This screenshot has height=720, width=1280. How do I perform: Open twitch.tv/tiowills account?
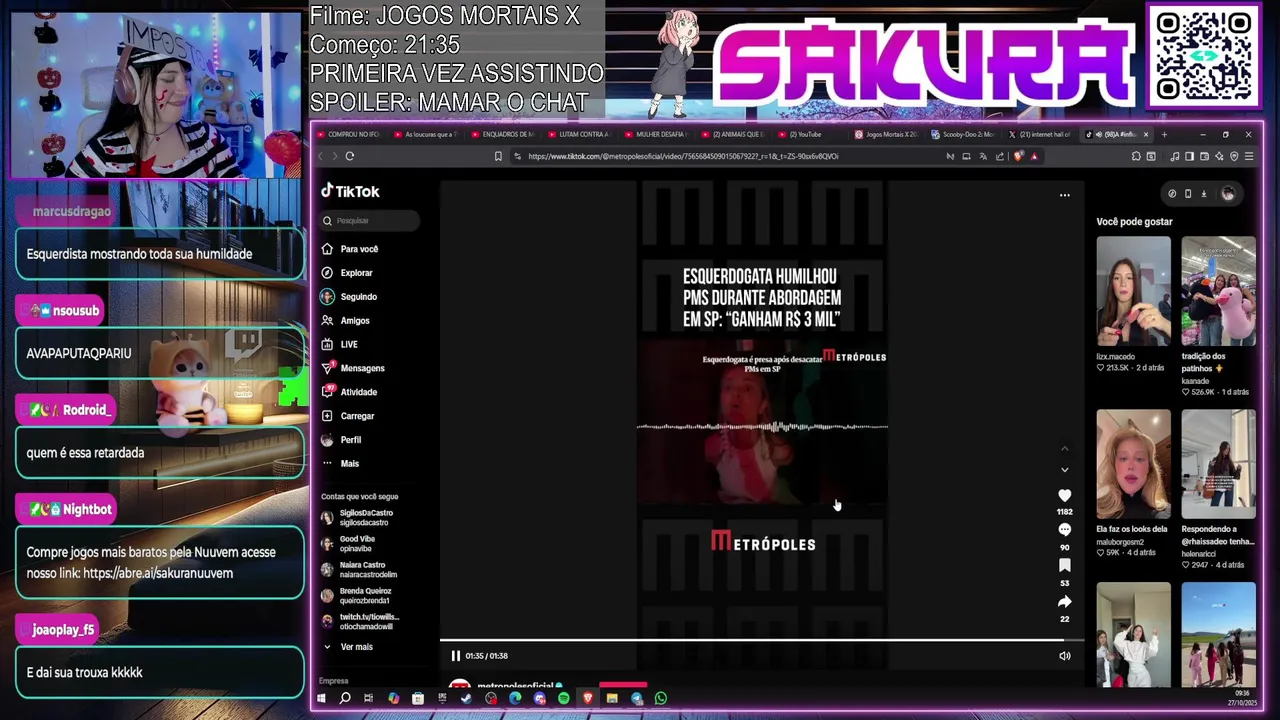(360, 622)
